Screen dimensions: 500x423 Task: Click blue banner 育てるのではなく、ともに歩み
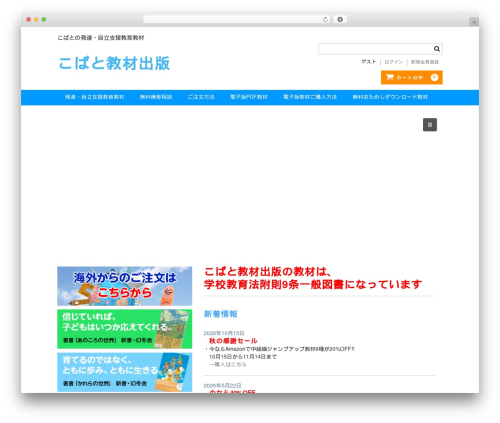[125, 372]
